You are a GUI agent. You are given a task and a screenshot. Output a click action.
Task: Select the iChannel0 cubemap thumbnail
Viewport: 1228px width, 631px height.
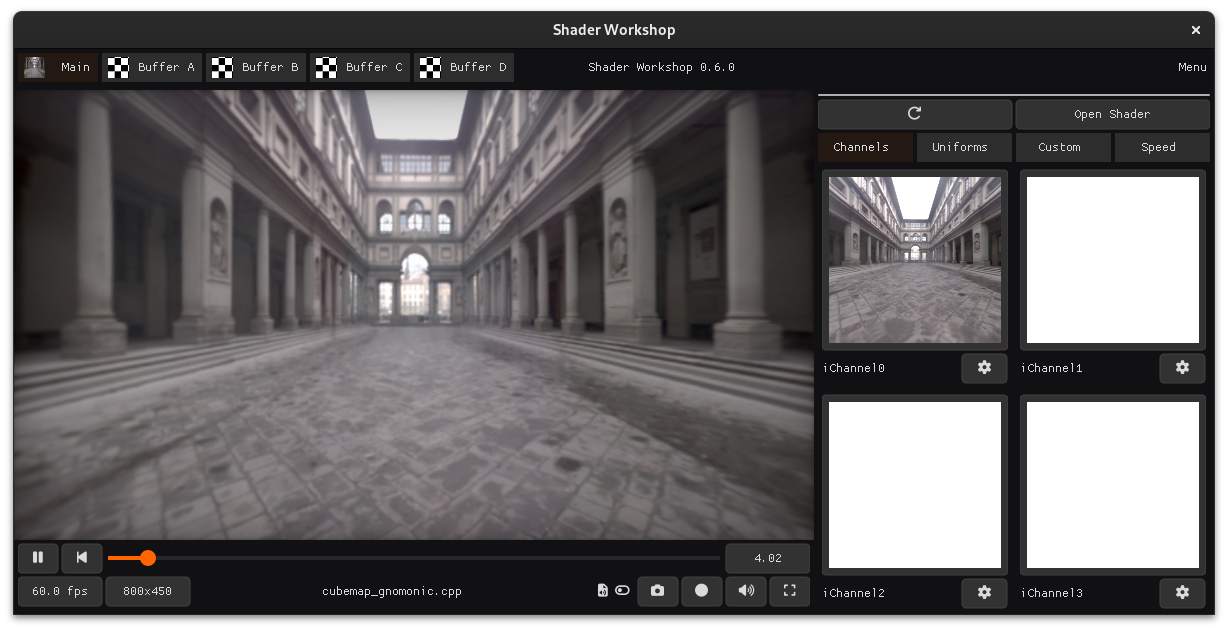coord(915,260)
